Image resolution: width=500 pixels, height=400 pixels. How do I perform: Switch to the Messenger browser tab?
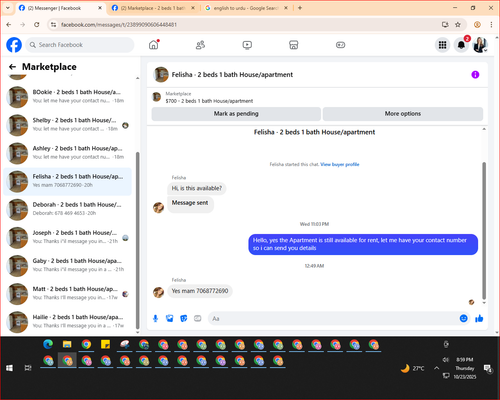tap(61, 8)
